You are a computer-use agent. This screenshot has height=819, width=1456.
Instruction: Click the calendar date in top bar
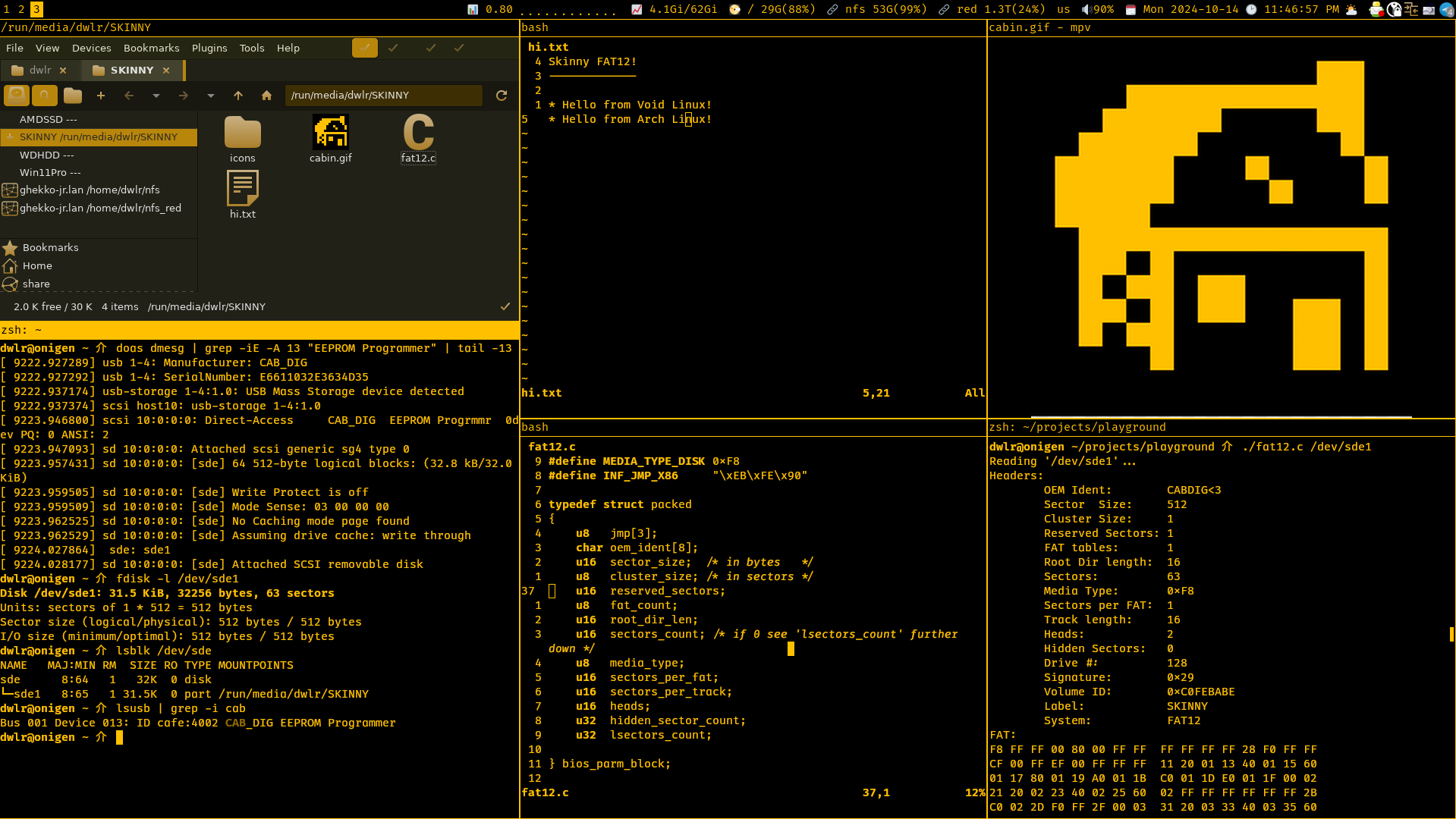click(x=1191, y=9)
